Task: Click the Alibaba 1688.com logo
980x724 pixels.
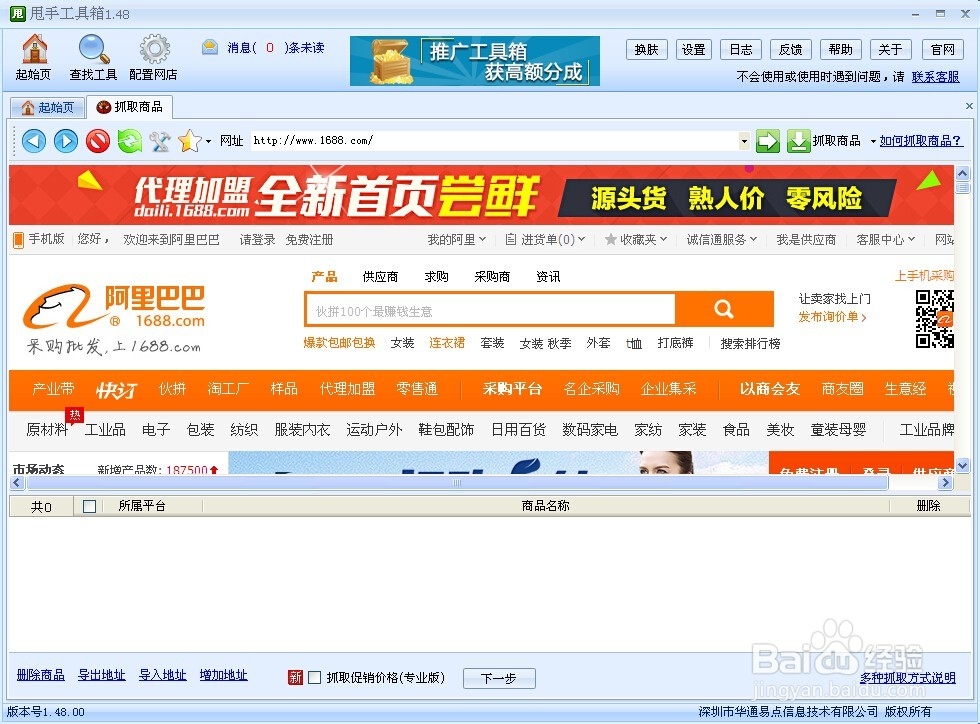Action: pyautogui.click(x=114, y=307)
